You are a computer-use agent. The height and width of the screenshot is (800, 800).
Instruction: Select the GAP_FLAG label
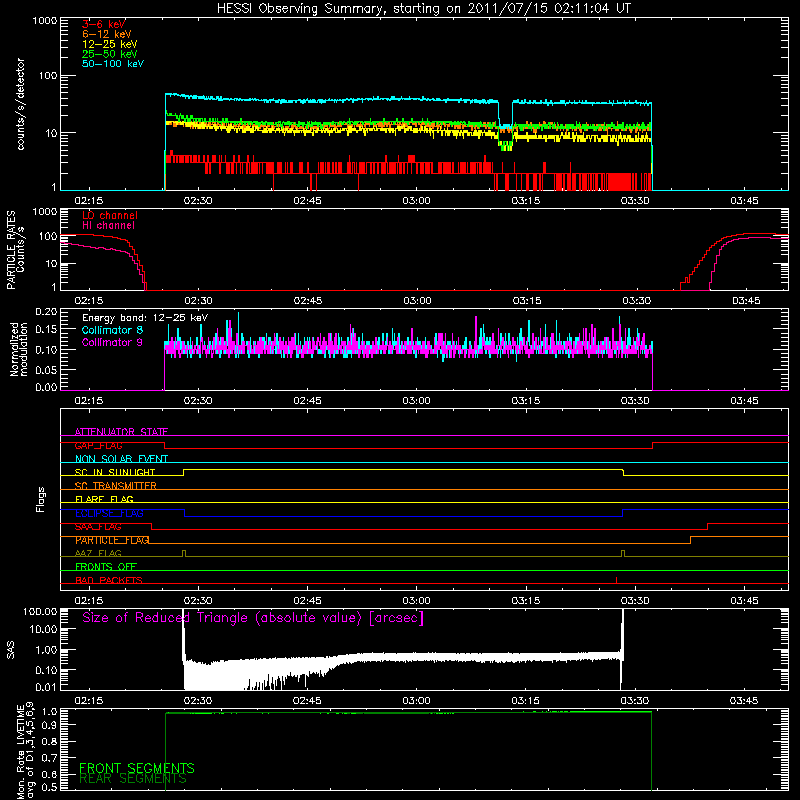[x=98, y=445]
